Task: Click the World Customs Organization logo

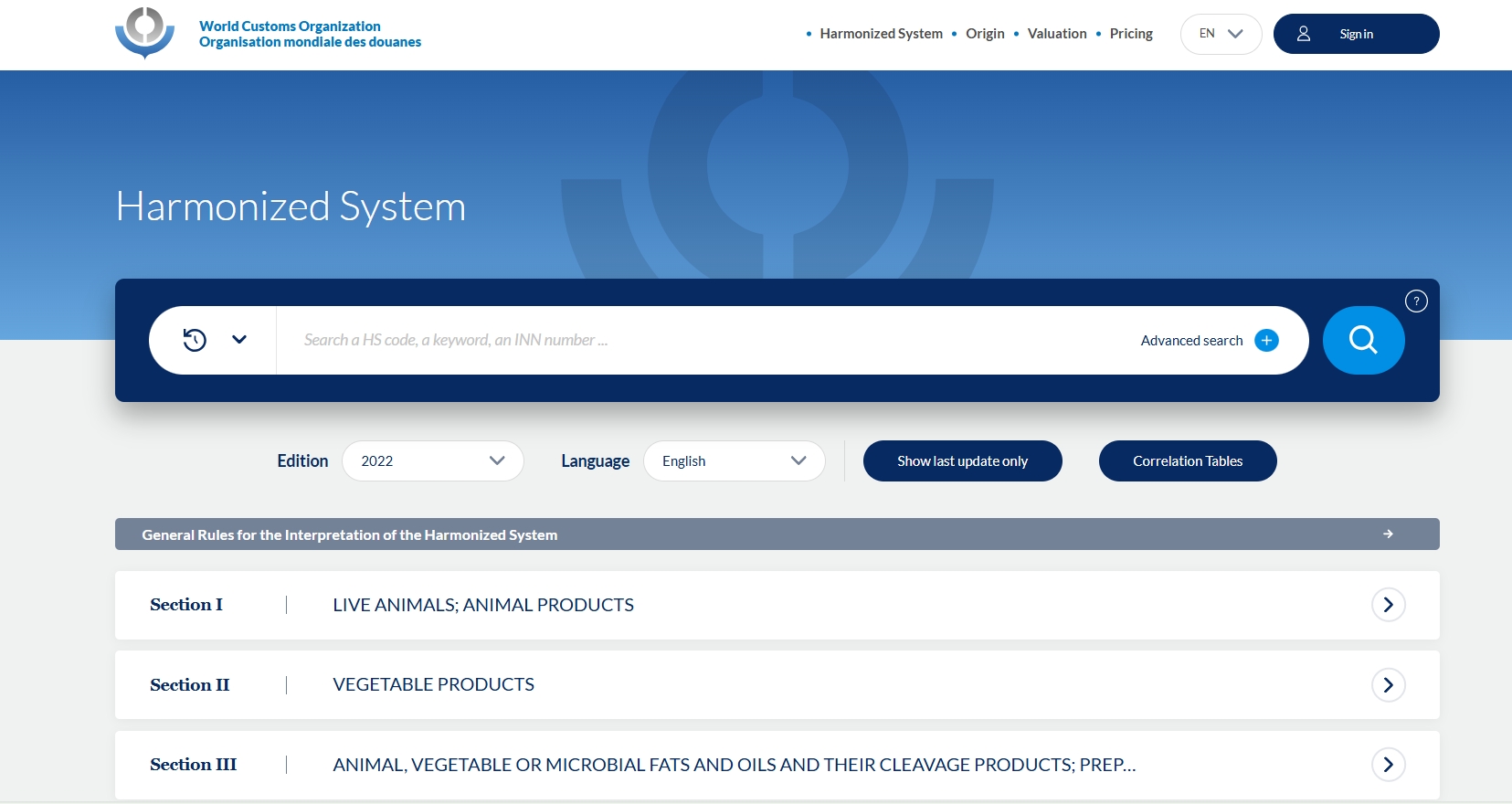Action: (x=144, y=33)
